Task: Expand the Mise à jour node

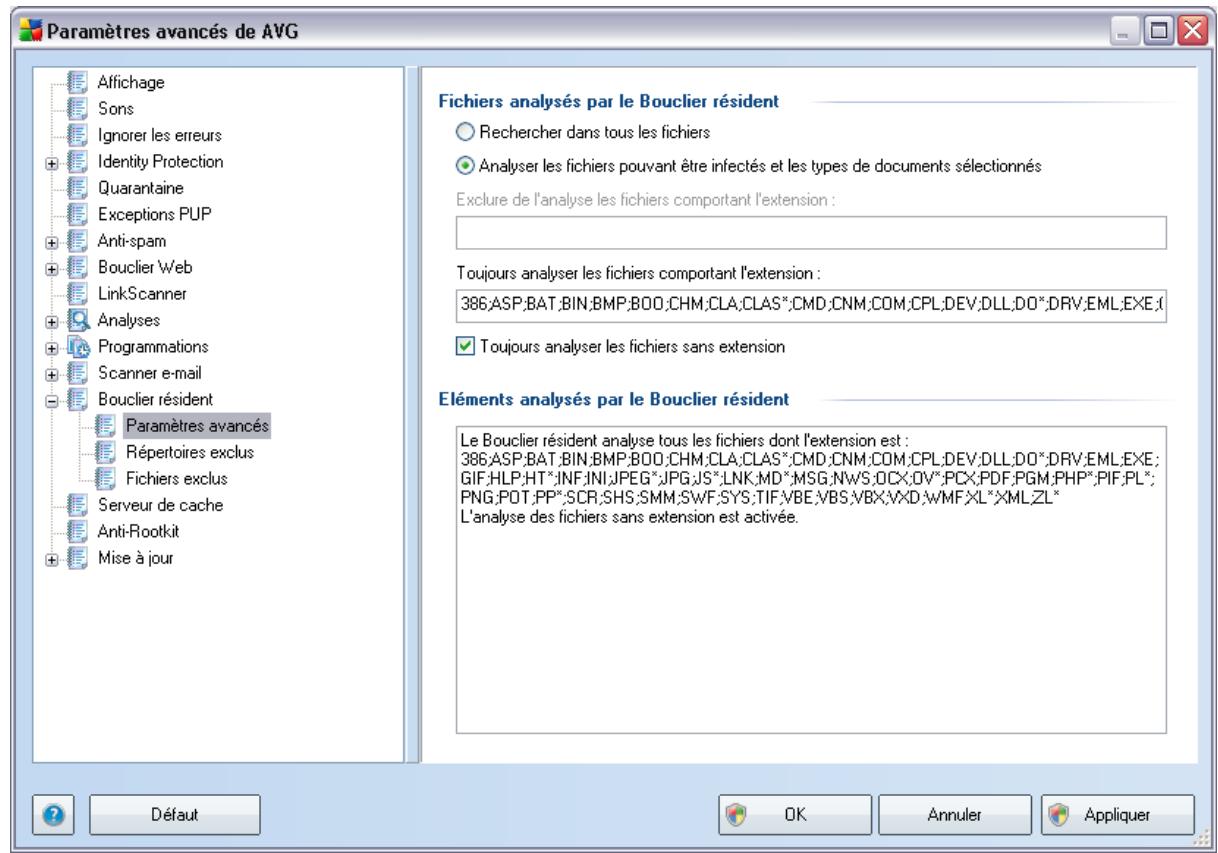Action: pyautogui.click(x=51, y=559)
